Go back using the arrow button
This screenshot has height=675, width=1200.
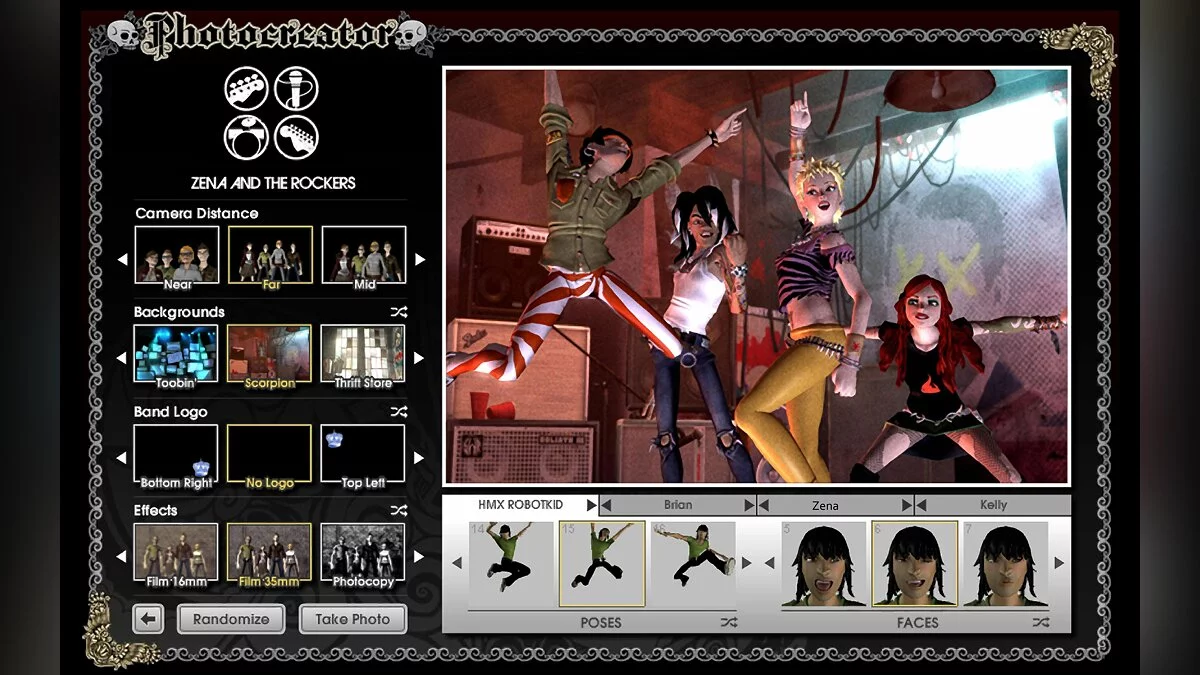(x=148, y=619)
